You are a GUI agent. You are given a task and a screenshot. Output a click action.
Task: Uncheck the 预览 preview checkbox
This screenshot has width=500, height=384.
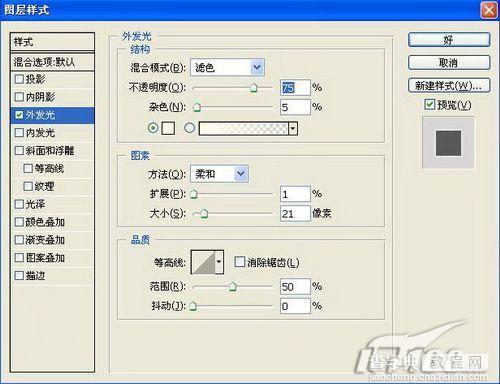430,105
